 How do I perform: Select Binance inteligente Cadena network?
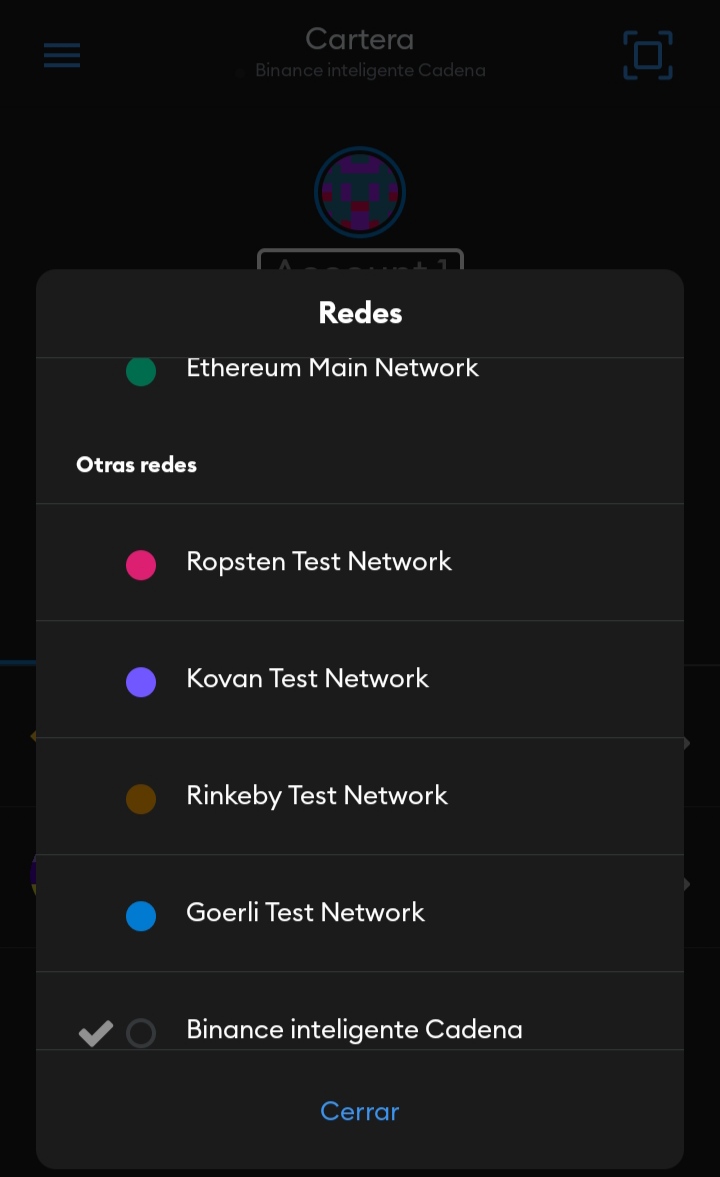[360, 1011]
